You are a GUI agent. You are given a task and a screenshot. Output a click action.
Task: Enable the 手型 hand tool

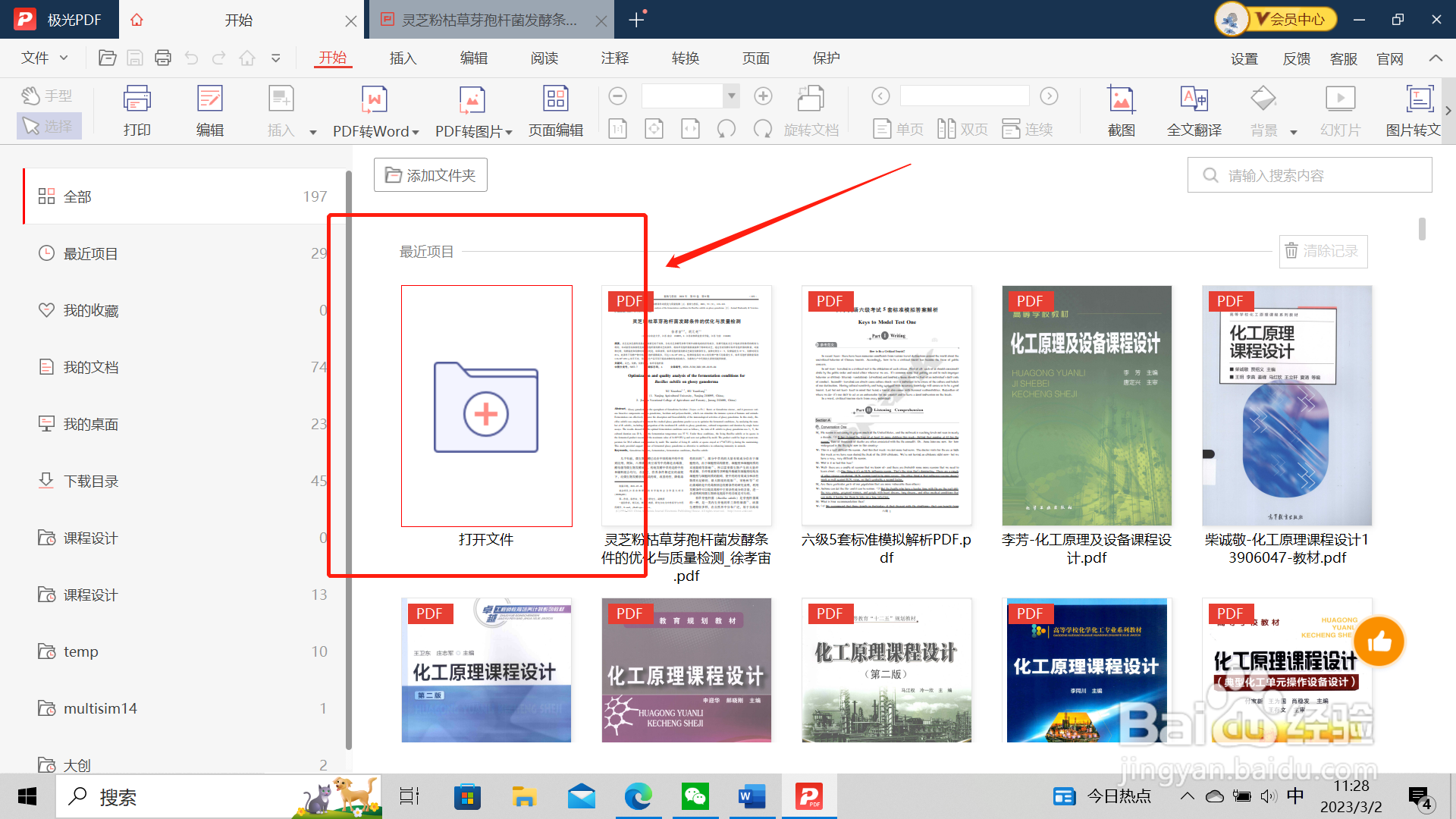(47, 95)
